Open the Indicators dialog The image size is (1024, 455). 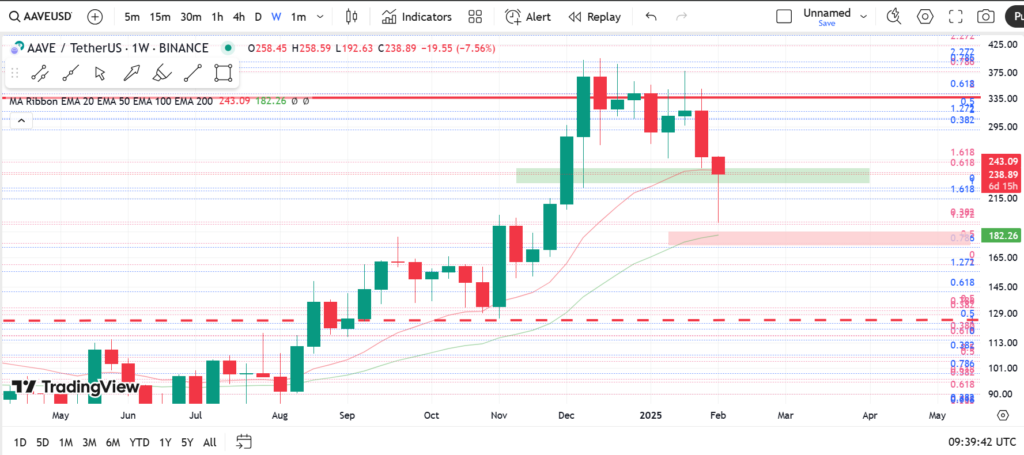point(418,17)
